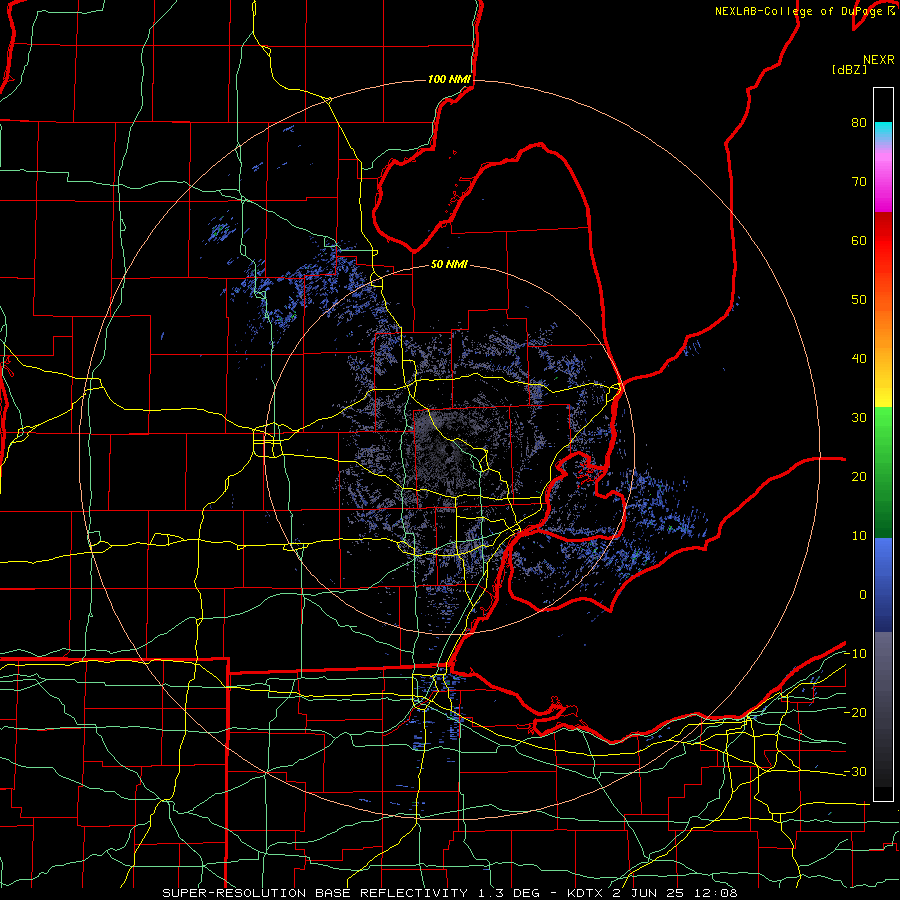Click the 2 JUN 25 12:08 timestamp
Screen dimensions: 900x900
tap(675, 893)
